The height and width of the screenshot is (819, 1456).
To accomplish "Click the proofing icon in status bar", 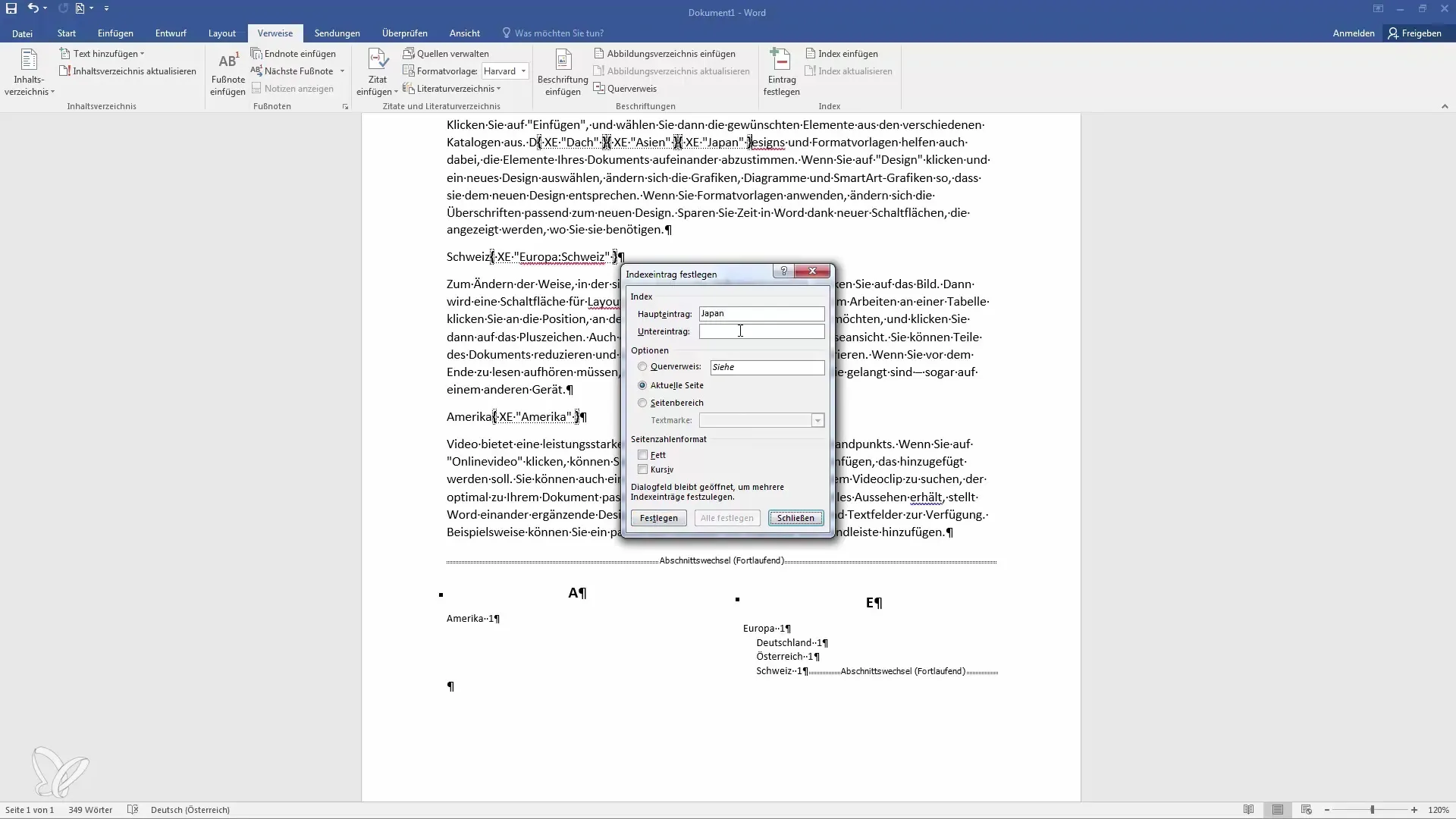I will coord(132,810).
